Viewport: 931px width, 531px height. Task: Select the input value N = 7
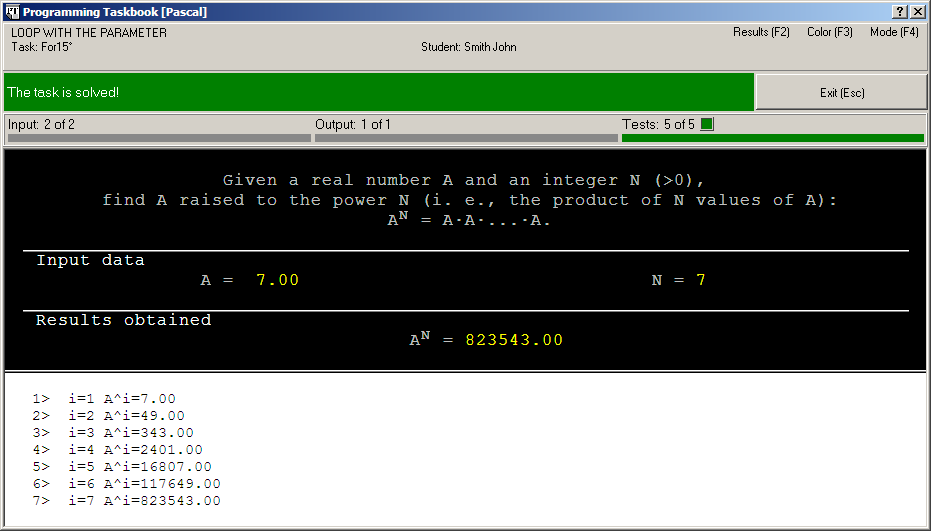click(x=701, y=280)
